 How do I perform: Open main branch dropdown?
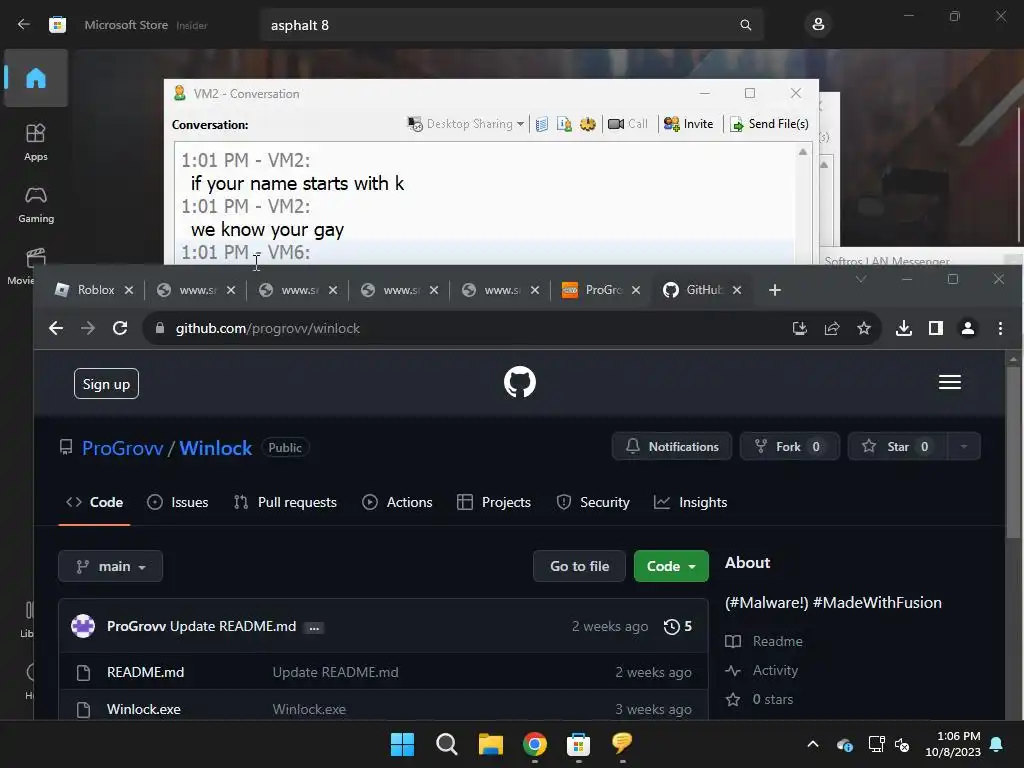click(x=110, y=566)
